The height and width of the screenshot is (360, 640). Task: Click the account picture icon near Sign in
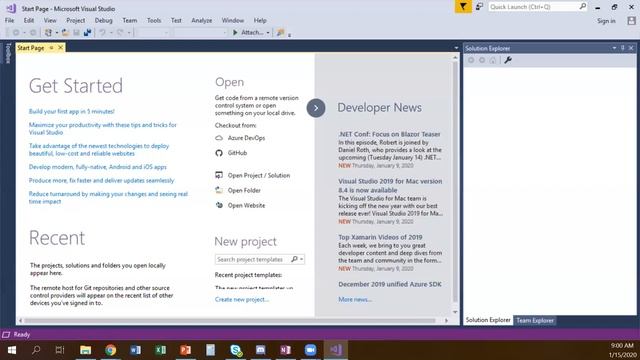coord(631,21)
